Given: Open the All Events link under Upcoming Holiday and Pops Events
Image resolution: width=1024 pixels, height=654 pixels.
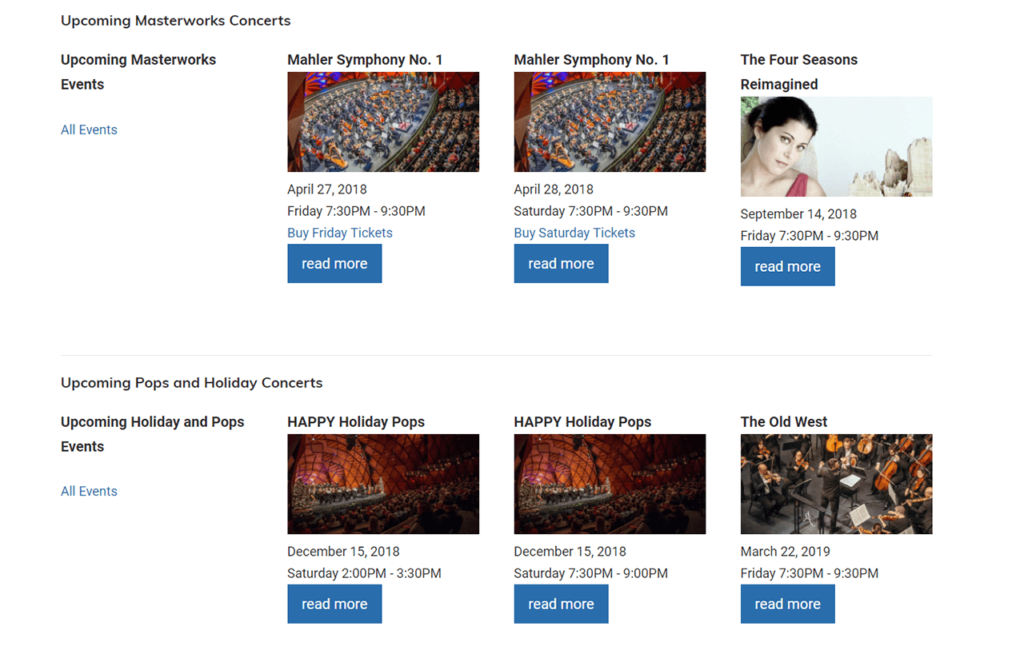Looking at the screenshot, I should [88, 491].
